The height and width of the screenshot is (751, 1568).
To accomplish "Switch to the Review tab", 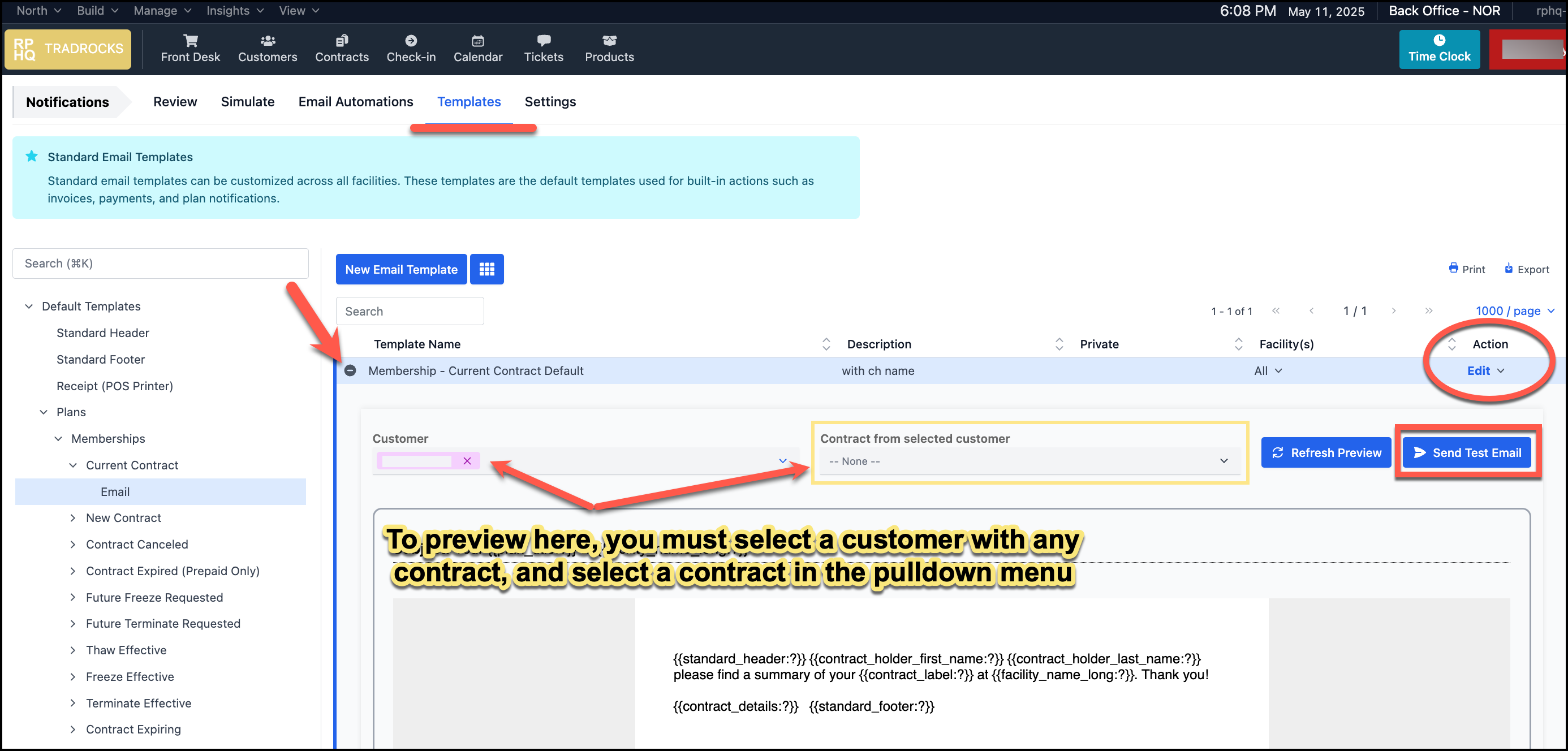I will [175, 102].
